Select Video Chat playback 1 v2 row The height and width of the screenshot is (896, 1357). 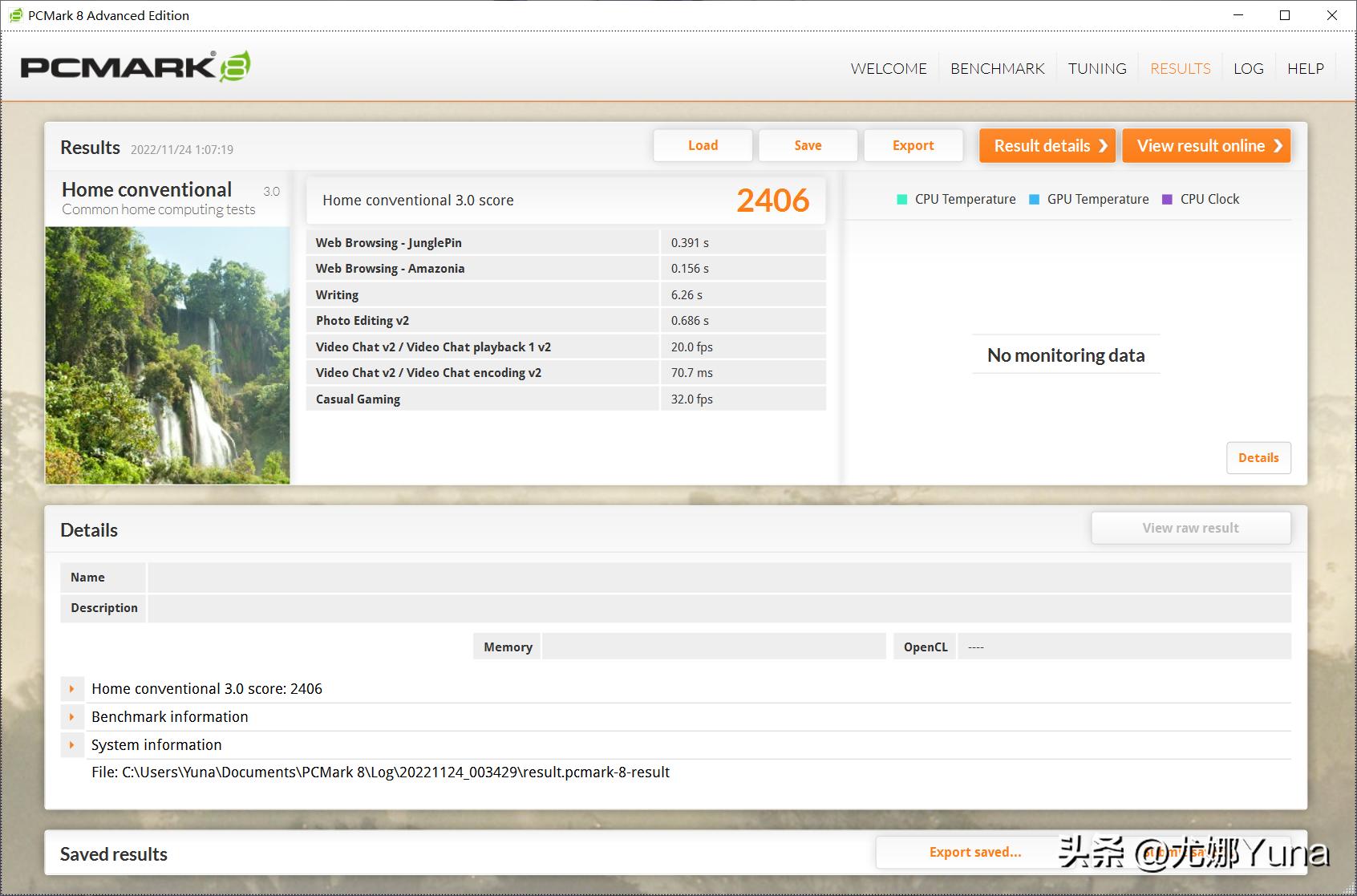point(566,347)
